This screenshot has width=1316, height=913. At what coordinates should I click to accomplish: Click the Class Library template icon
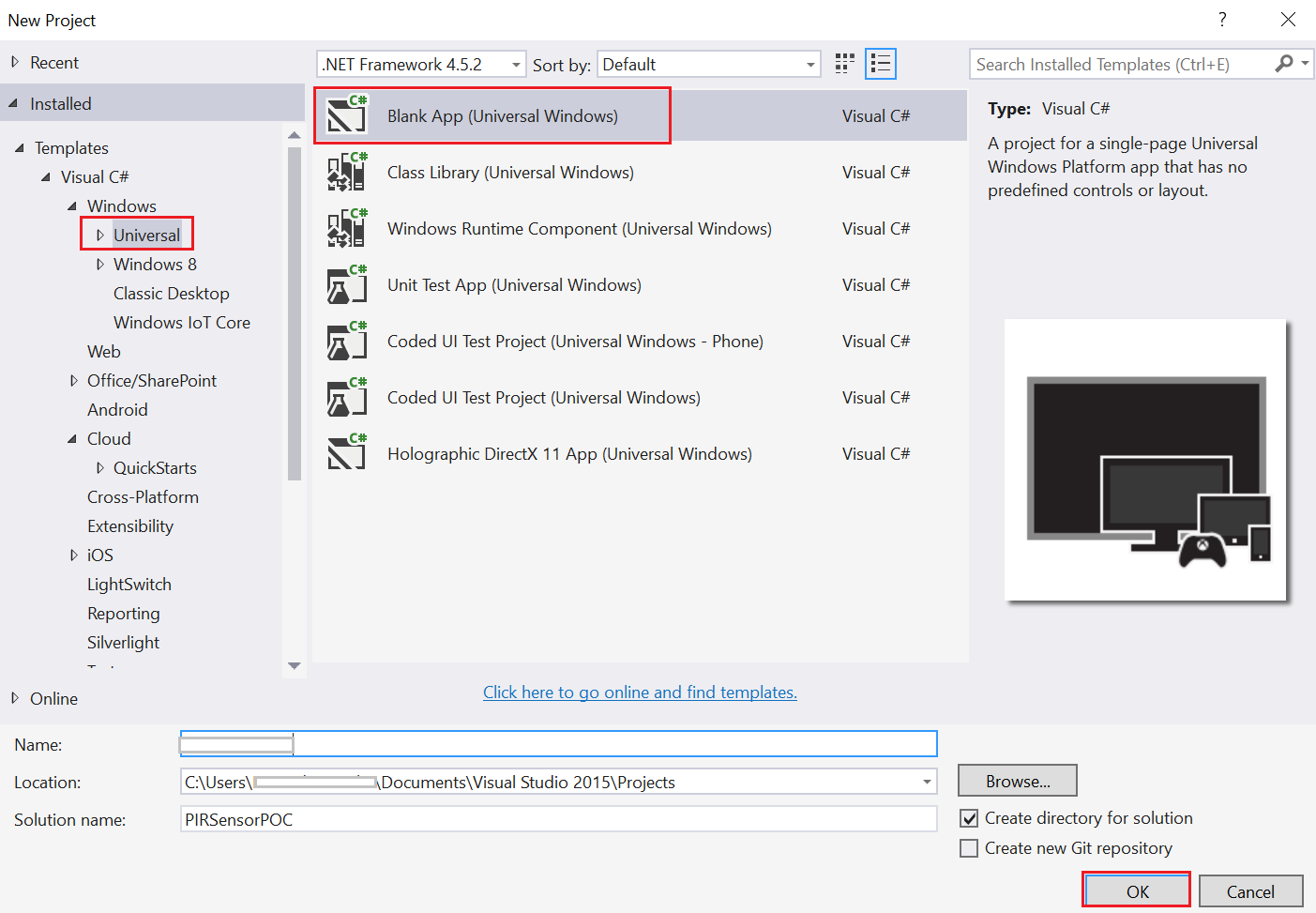click(x=346, y=172)
